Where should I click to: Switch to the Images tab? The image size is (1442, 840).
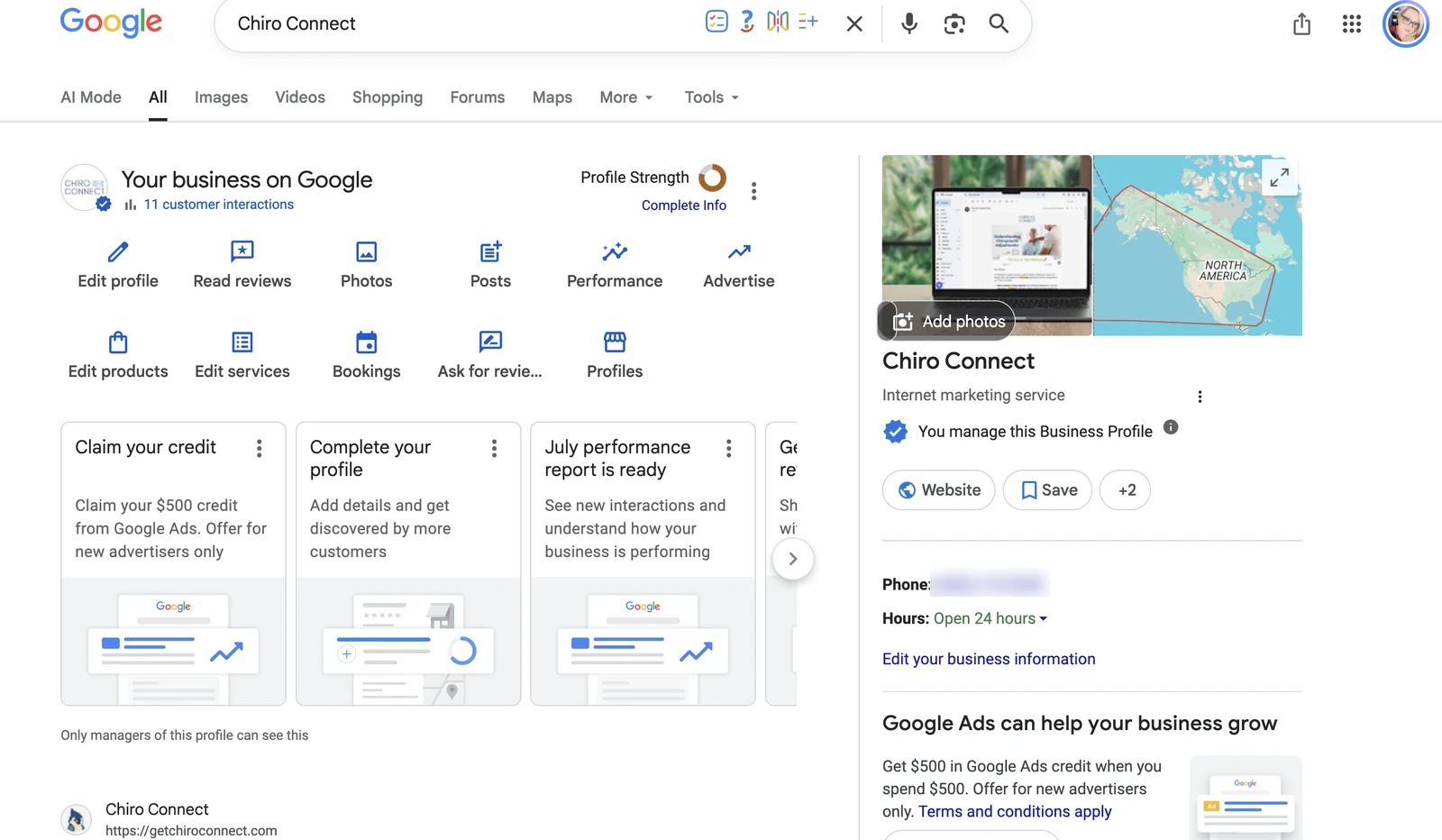pos(221,97)
